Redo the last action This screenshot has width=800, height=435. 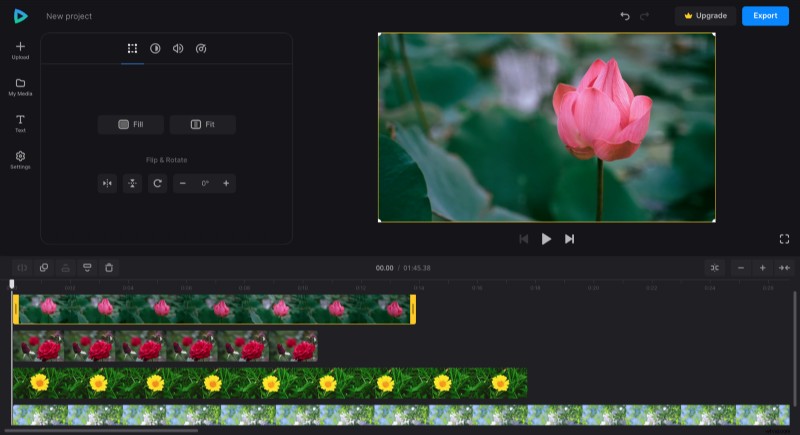(644, 16)
